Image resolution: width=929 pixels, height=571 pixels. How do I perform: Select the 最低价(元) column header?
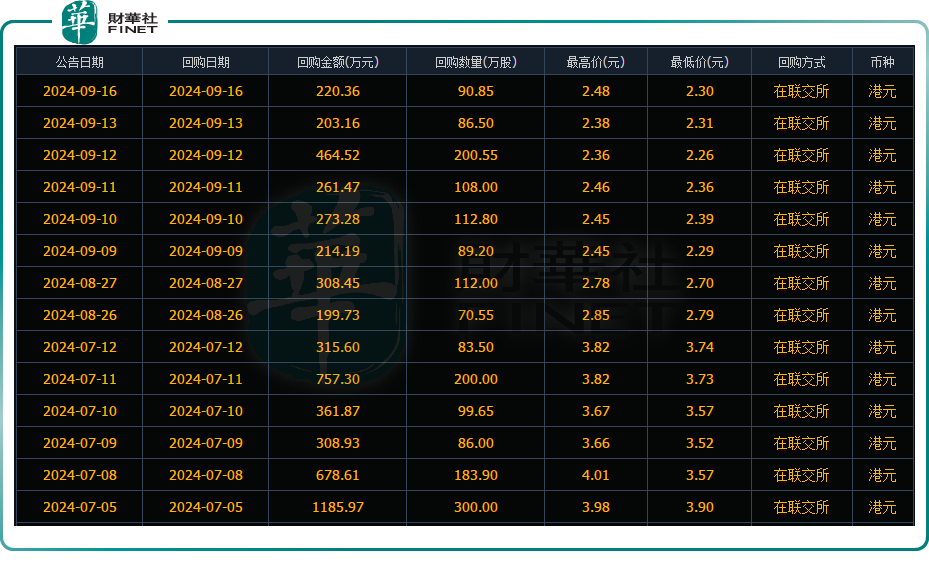coord(700,62)
